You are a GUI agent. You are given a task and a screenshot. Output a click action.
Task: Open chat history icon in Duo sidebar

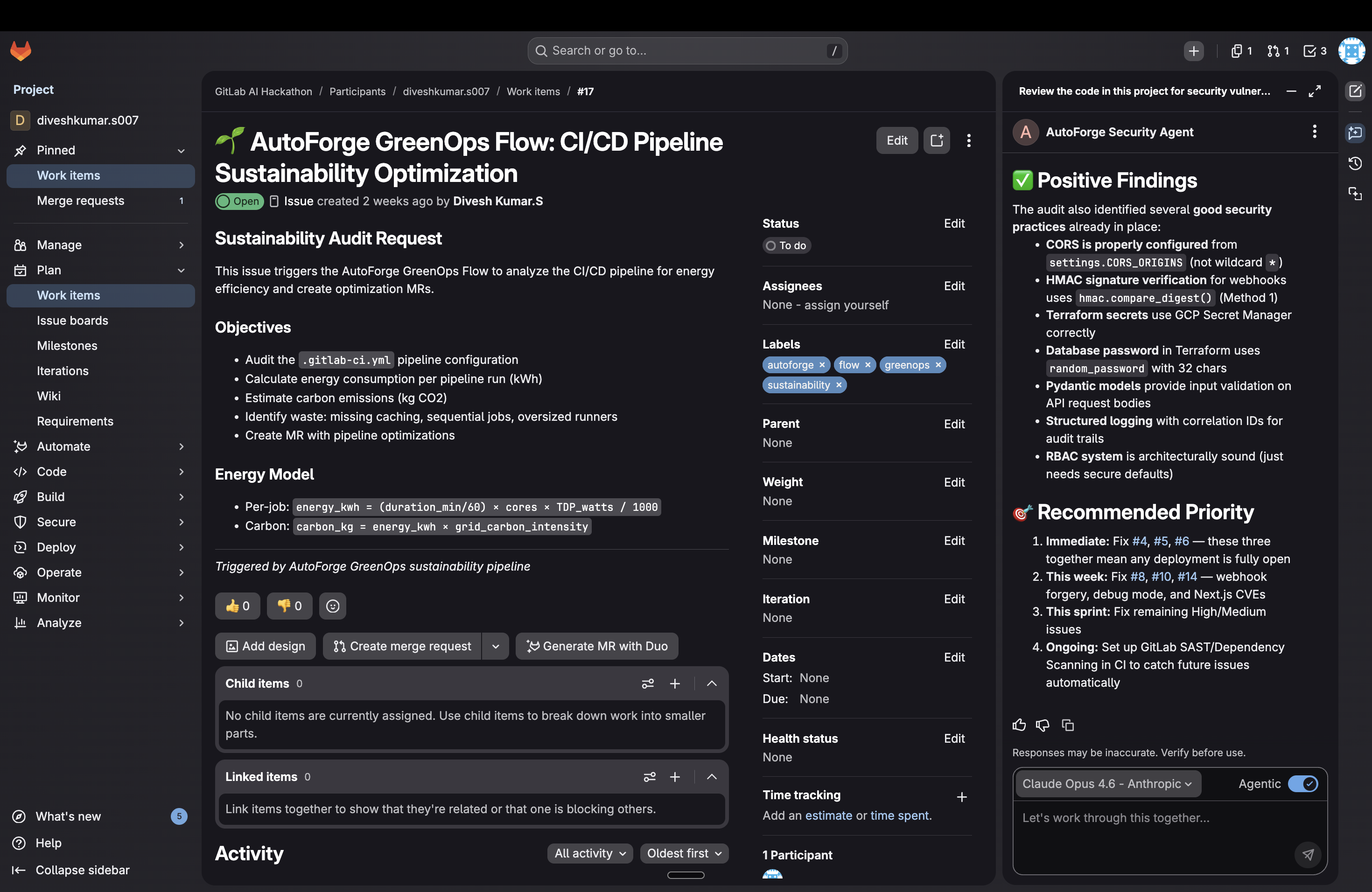coord(1355,163)
